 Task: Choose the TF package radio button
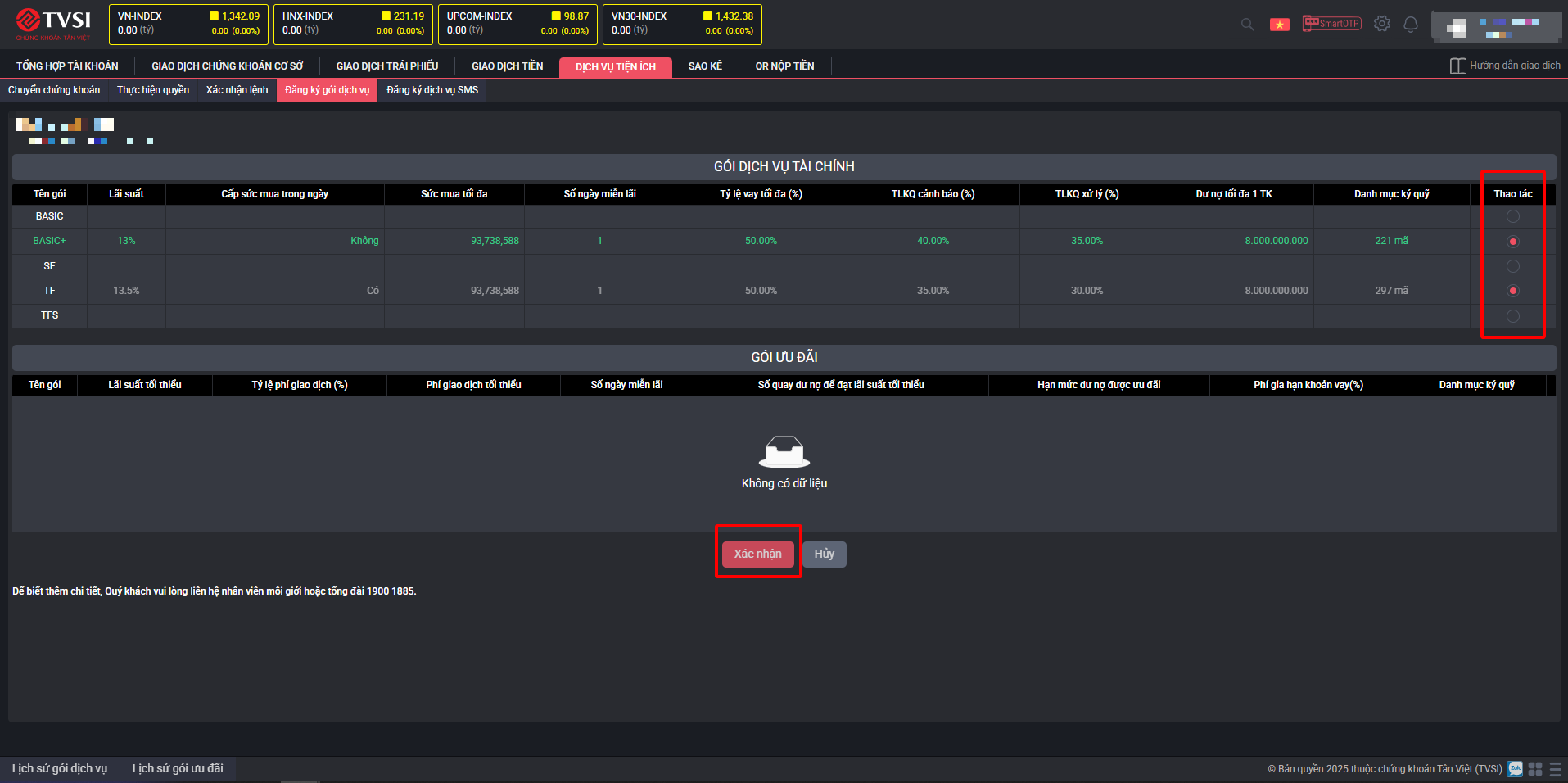pyautogui.click(x=1512, y=291)
